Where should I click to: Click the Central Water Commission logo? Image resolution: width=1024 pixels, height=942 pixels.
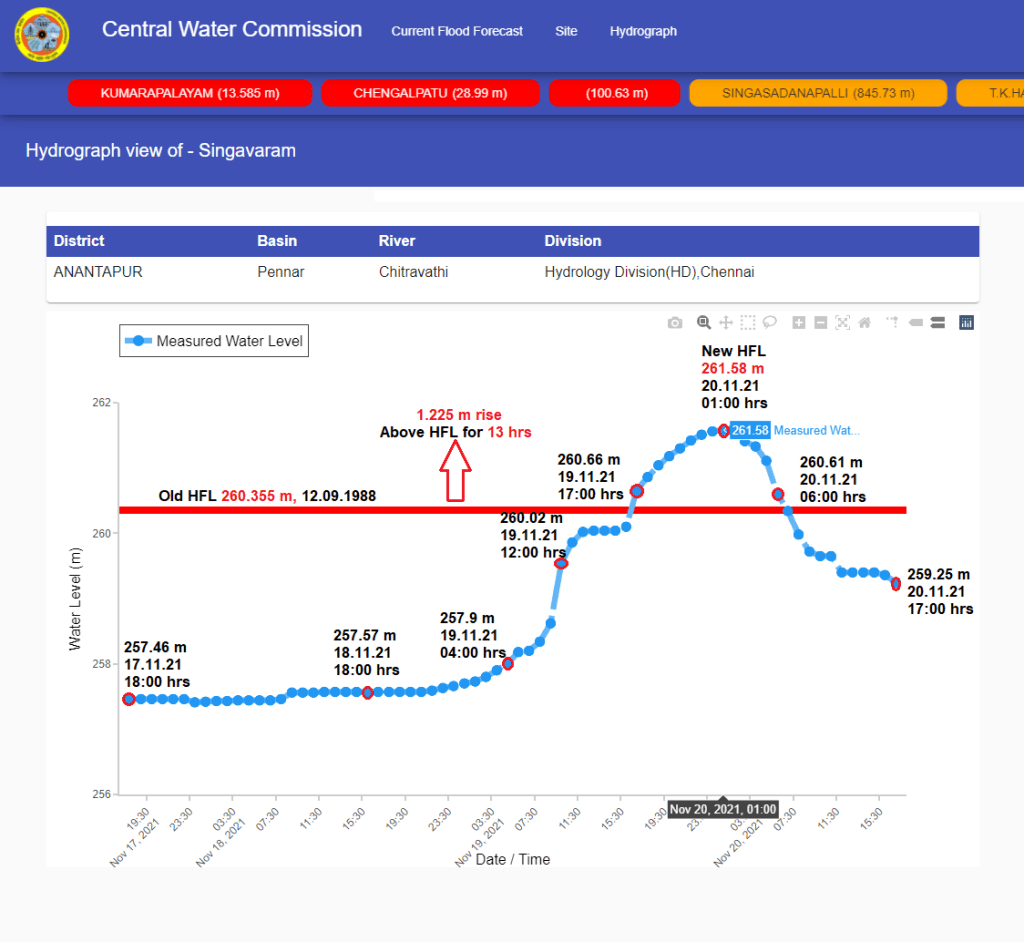click(42, 34)
